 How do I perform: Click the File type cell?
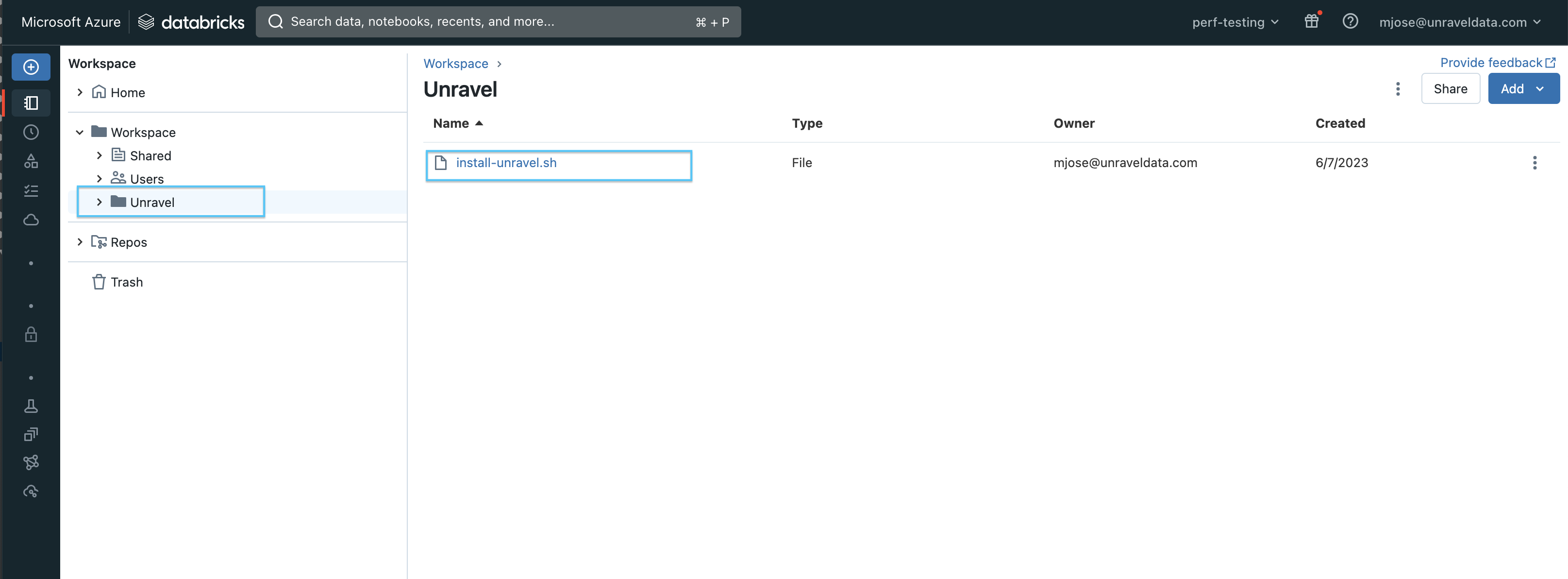click(x=801, y=163)
